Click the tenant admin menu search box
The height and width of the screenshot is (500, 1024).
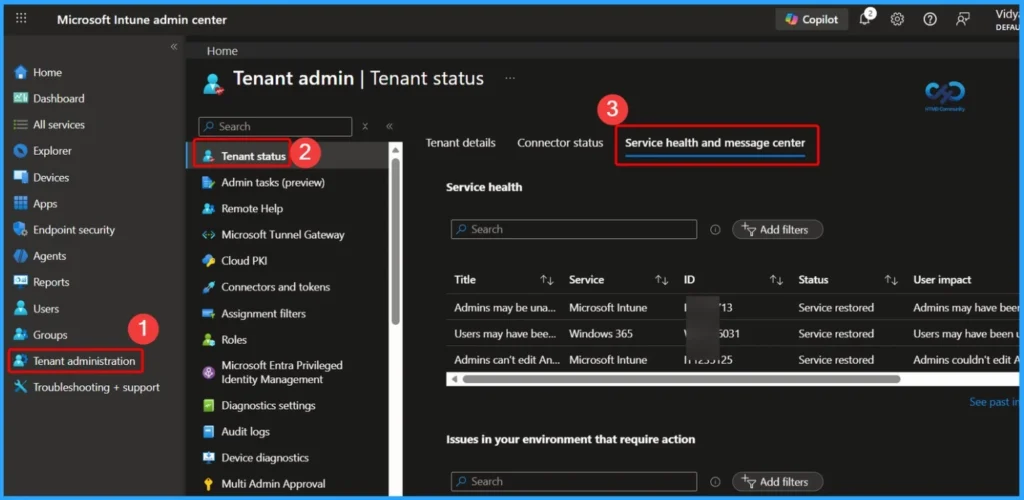point(275,127)
